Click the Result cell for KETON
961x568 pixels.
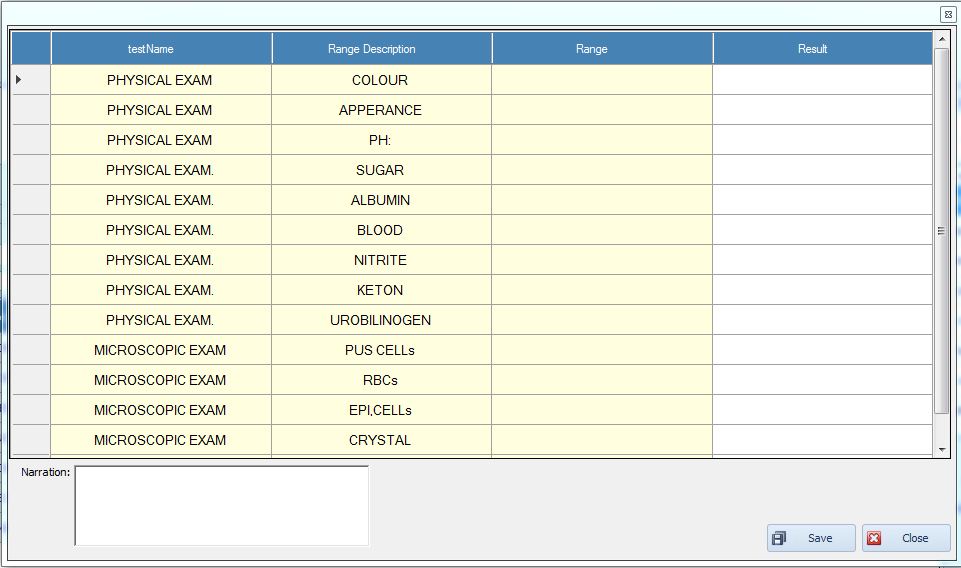click(822, 290)
